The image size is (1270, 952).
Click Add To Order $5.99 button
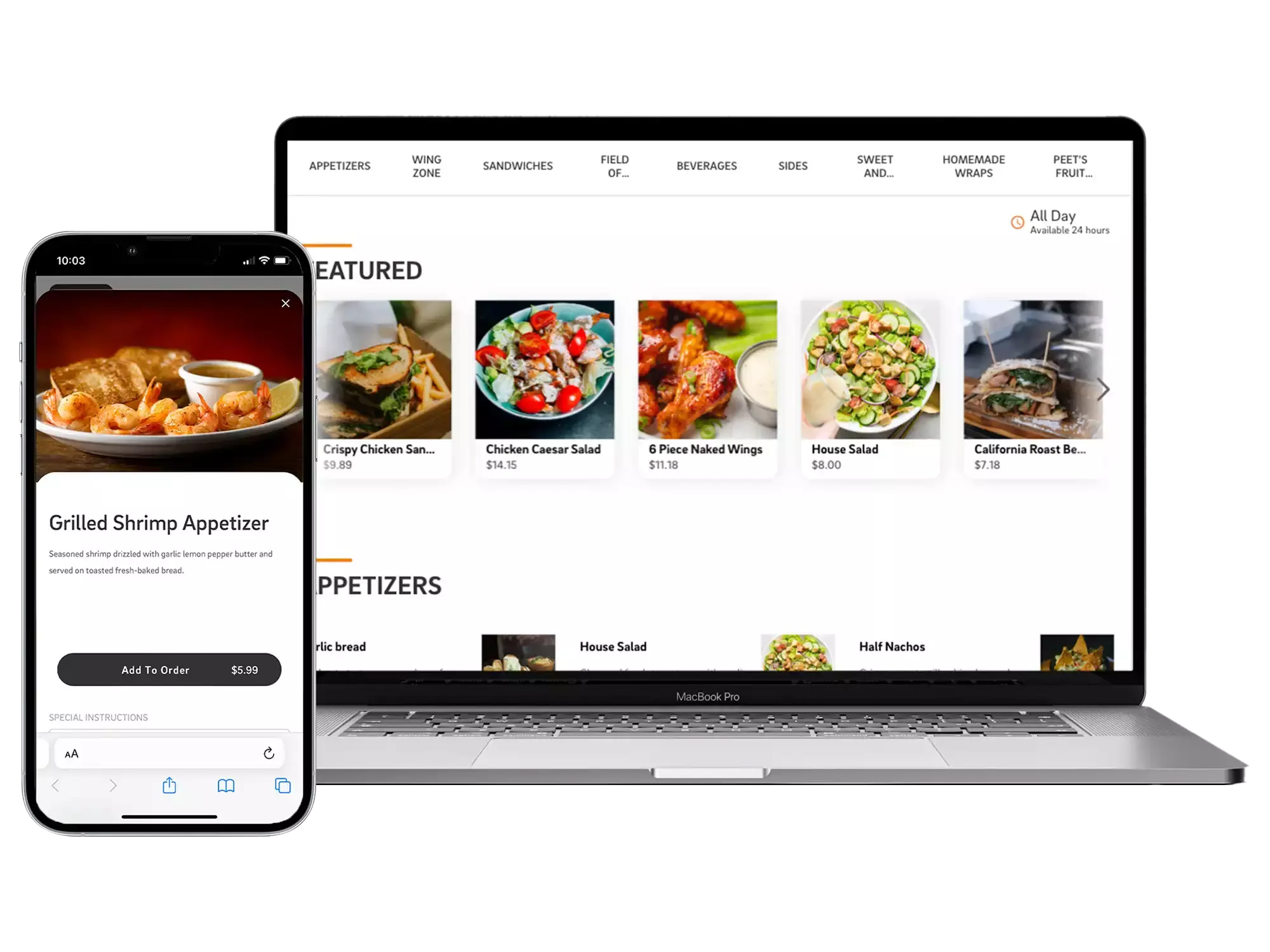coord(167,668)
